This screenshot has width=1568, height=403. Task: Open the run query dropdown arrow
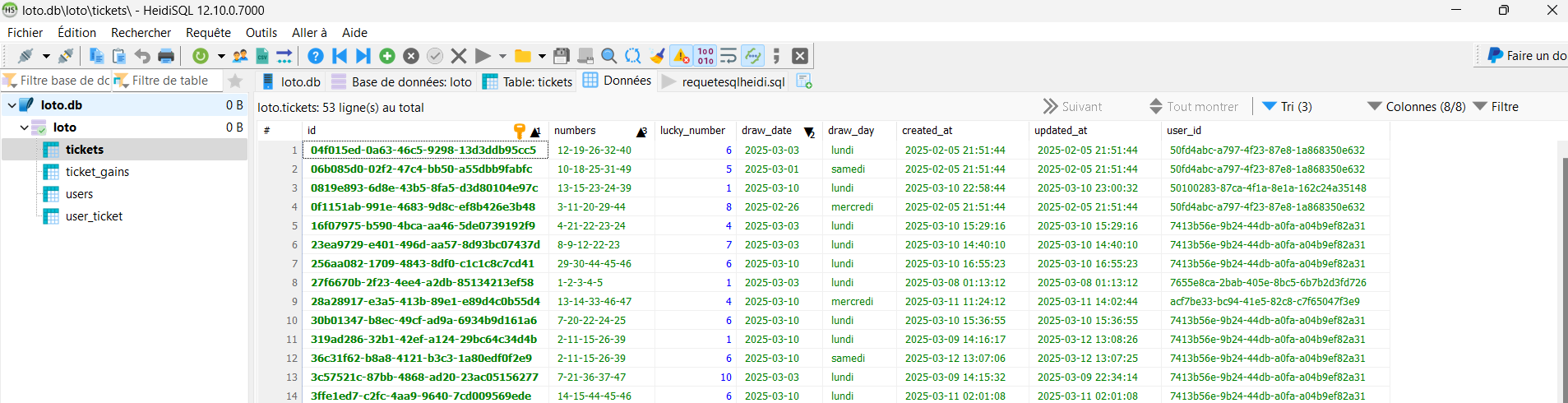point(502,56)
